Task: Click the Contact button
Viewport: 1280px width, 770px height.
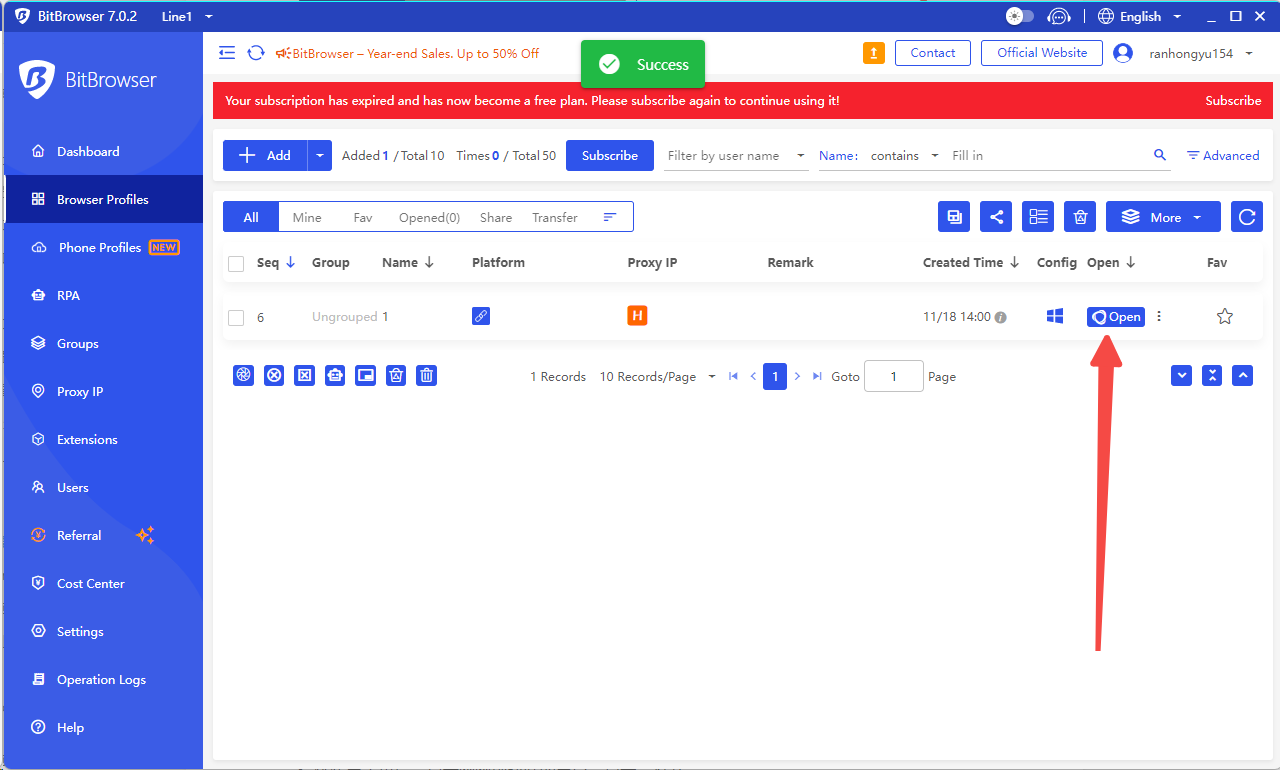Action: coord(933,53)
